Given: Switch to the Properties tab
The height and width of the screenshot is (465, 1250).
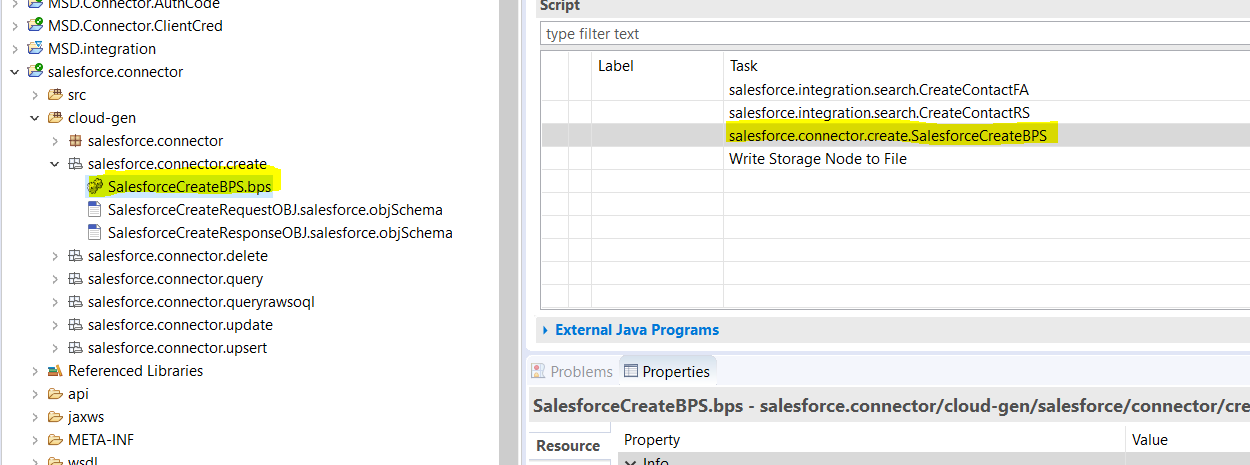Looking at the screenshot, I should (x=667, y=371).
